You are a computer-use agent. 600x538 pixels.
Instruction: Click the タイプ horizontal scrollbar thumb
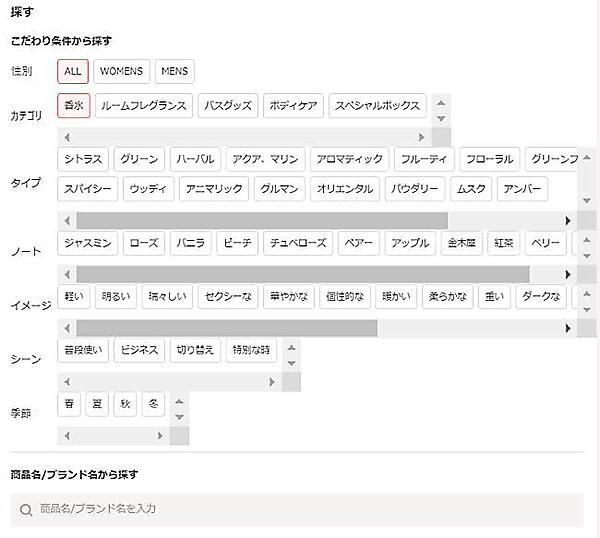coord(262,221)
